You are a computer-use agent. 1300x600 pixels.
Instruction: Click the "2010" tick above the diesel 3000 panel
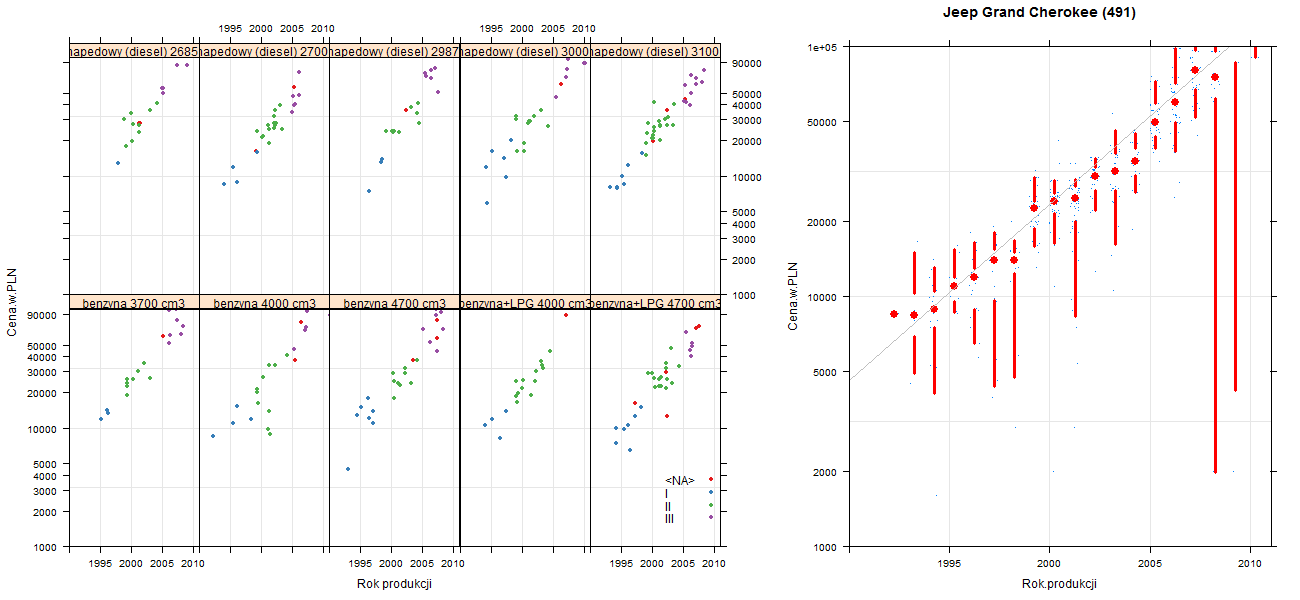tap(584, 29)
